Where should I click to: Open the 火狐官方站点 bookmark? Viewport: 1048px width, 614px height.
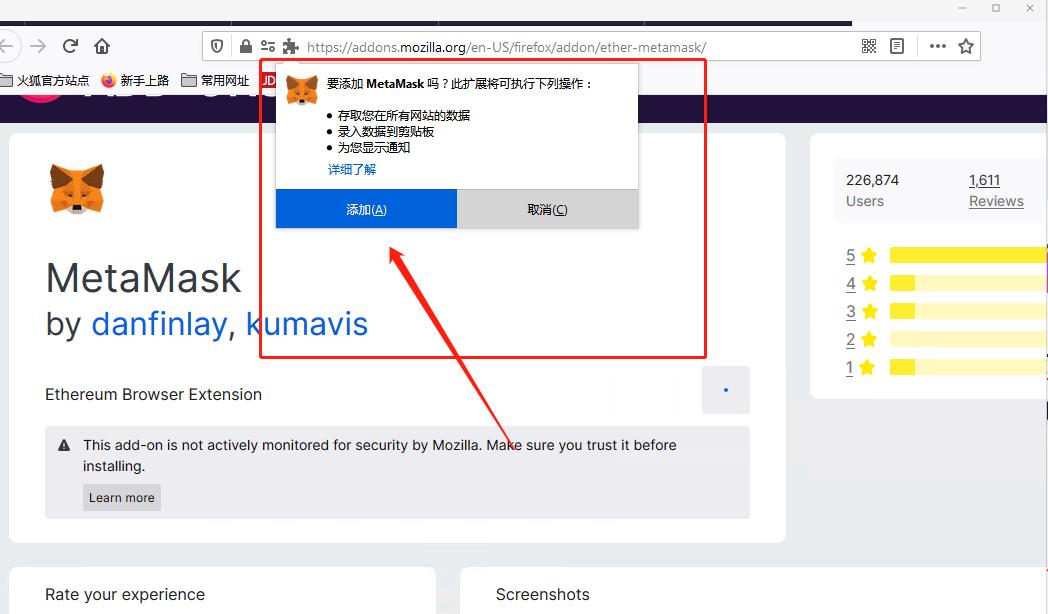coord(45,80)
